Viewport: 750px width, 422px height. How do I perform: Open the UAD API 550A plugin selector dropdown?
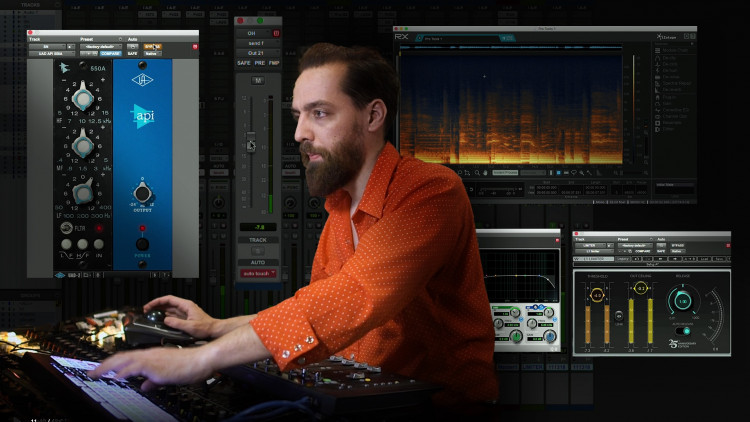tap(52, 54)
